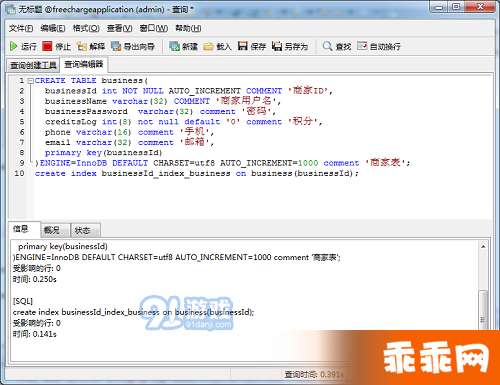
Task: Click the 'creditsLog int(8)' code line
Action: pos(184,121)
